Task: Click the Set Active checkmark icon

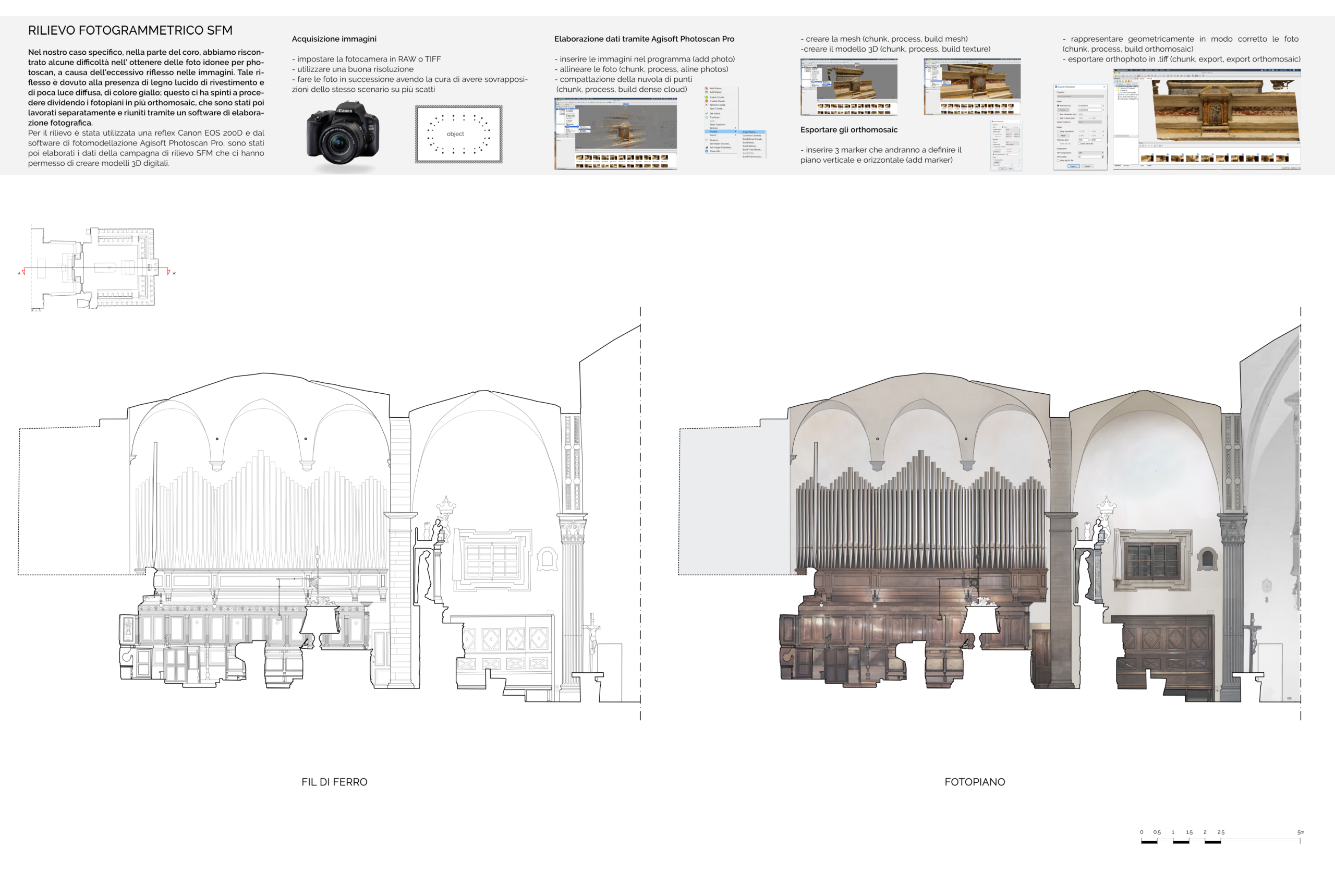Action: (x=707, y=114)
